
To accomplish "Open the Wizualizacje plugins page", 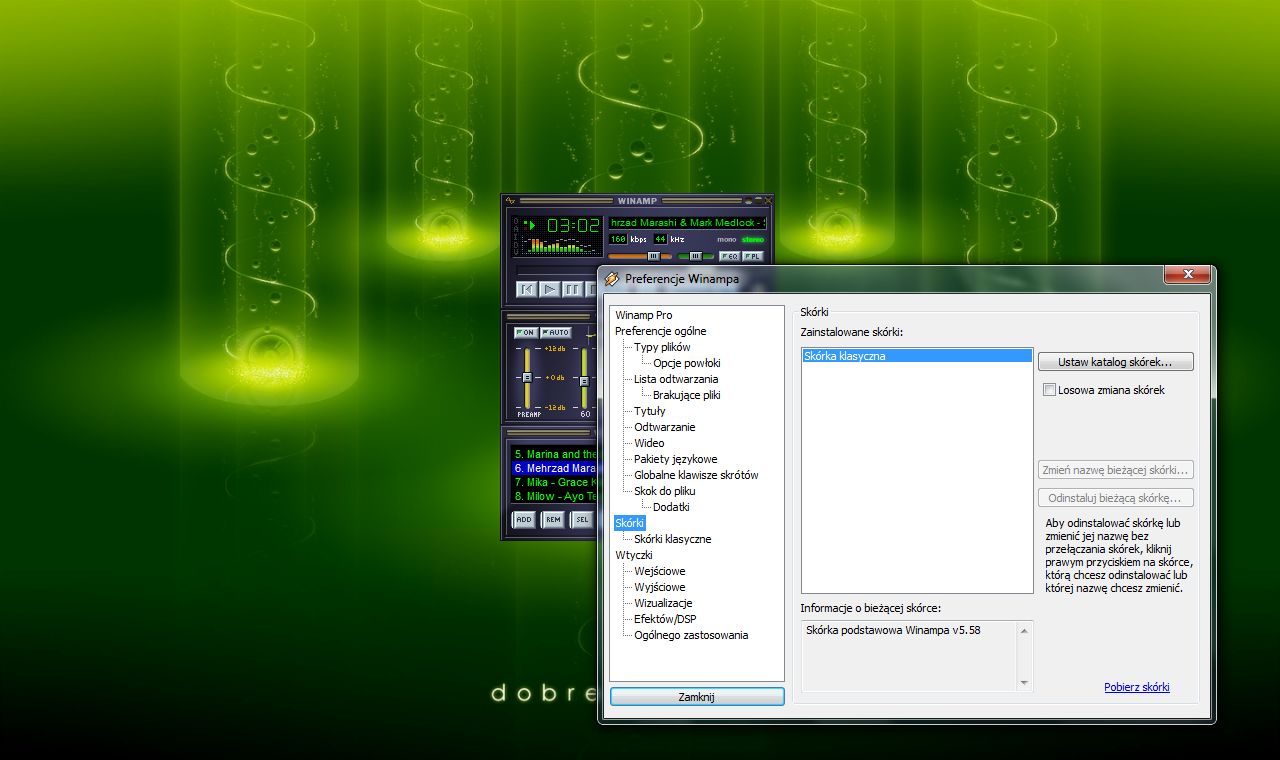I will tap(663, 603).
